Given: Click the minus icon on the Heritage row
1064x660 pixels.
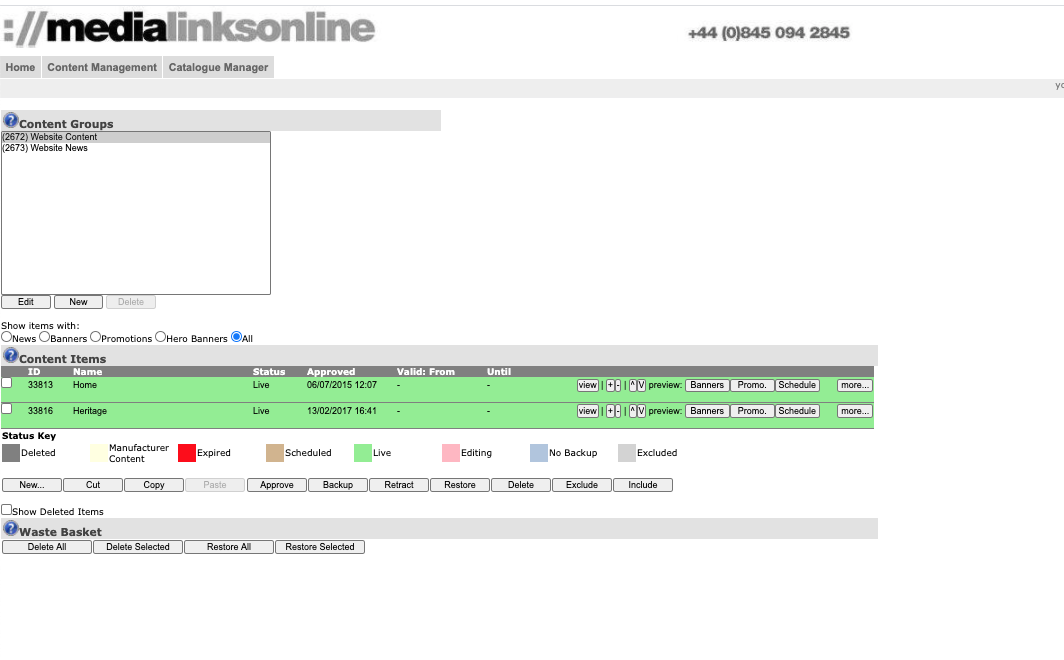Looking at the screenshot, I should click(617, 411).
